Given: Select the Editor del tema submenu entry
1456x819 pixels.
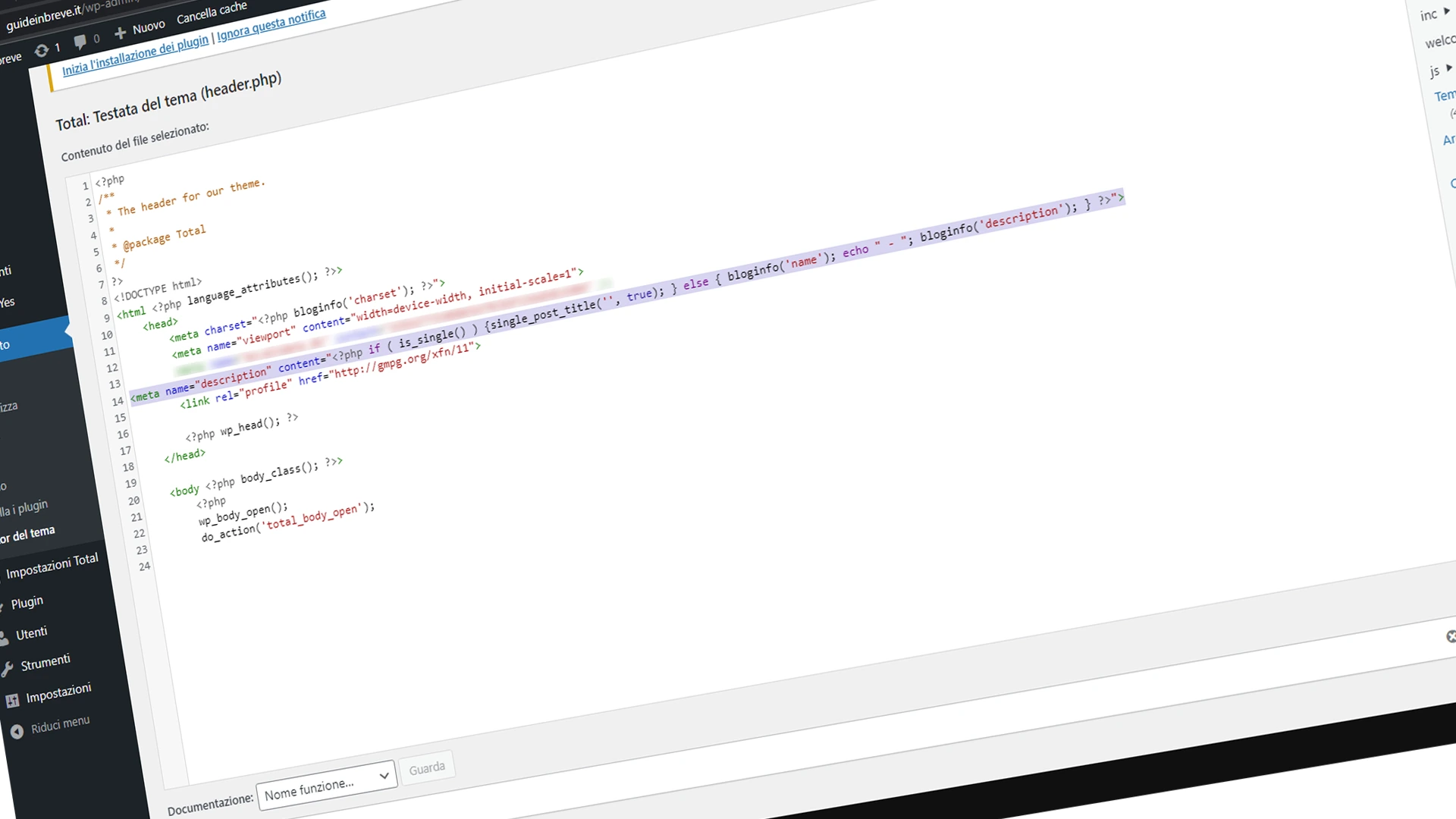Looking at the screenshot, I should 27,534.
